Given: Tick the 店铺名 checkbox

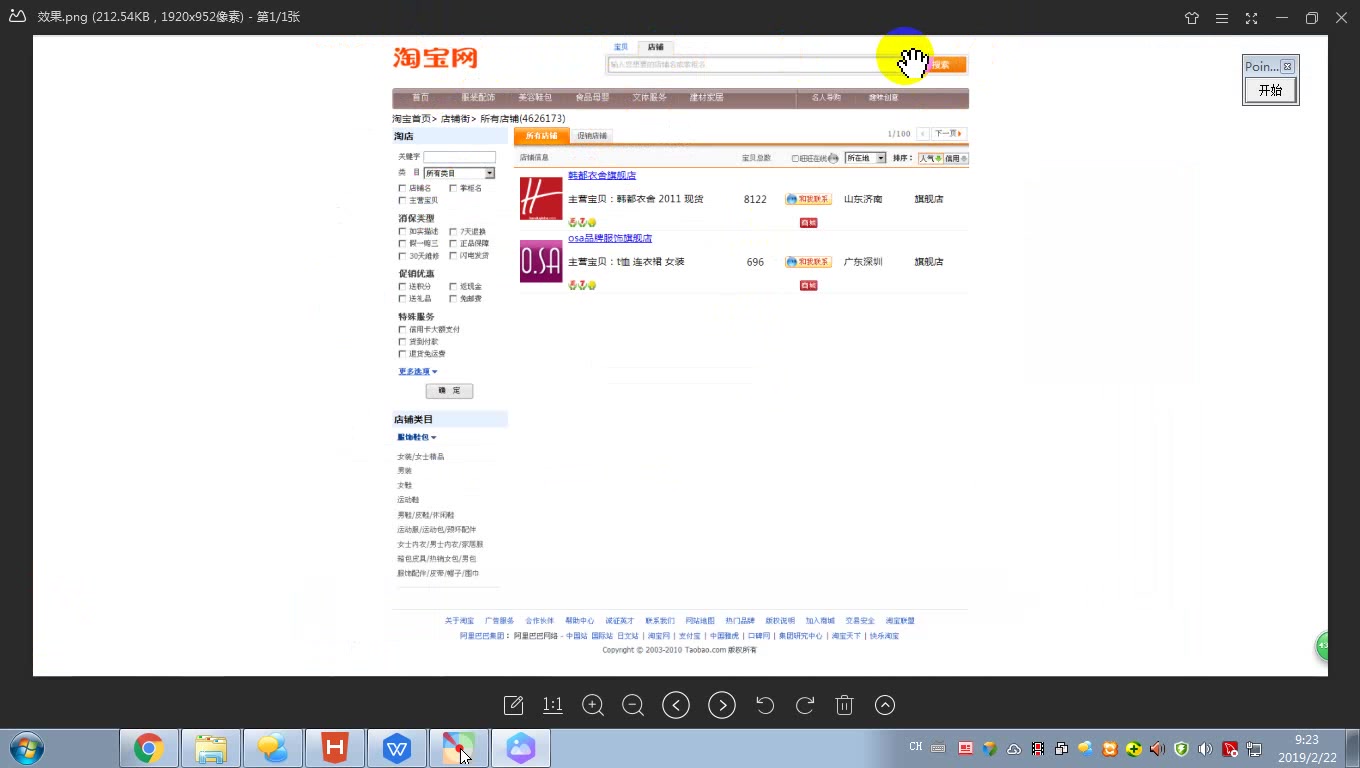Looking at the screenshot, I should (402, 188).
